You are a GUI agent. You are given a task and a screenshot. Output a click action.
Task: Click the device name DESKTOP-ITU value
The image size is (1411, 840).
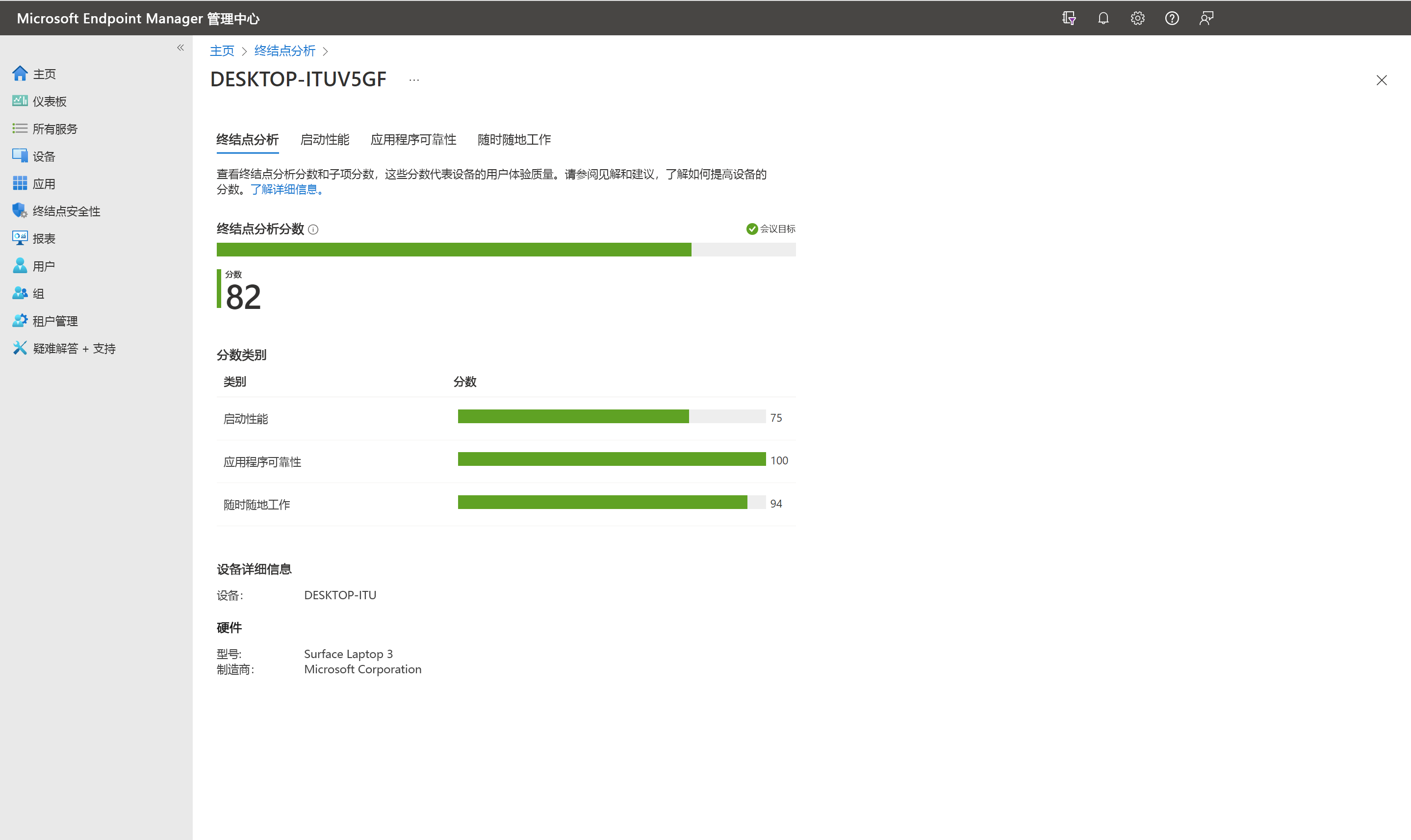click(x=340, y=595)
